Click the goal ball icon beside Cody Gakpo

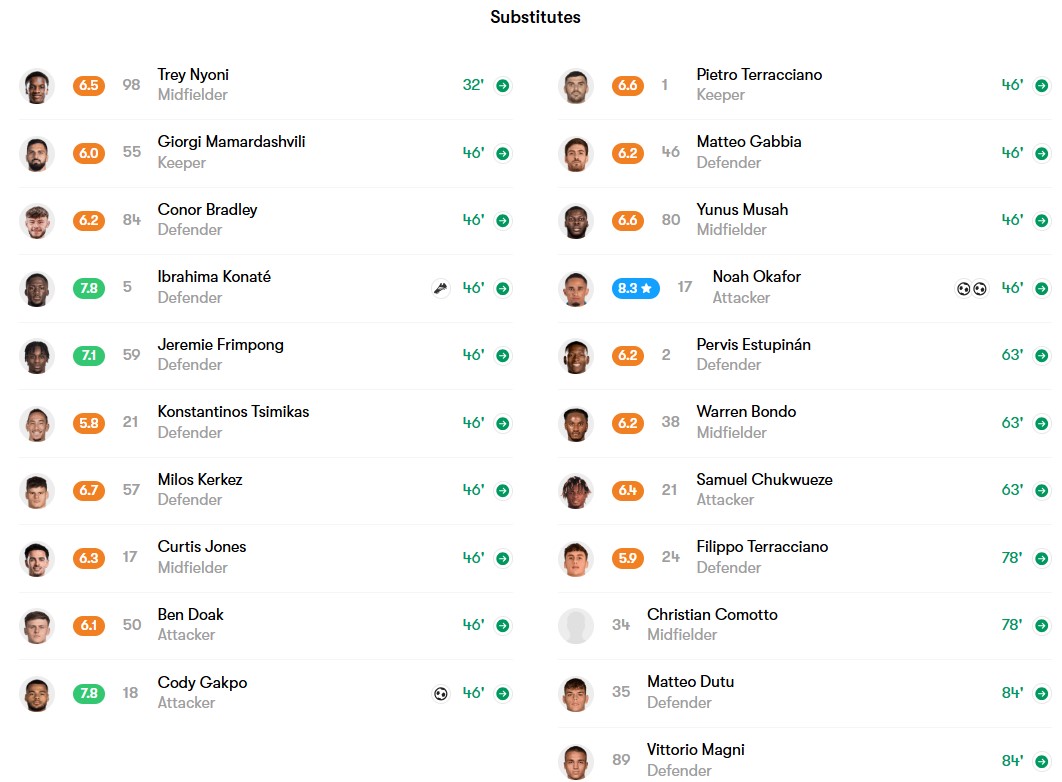click(441, 693)
